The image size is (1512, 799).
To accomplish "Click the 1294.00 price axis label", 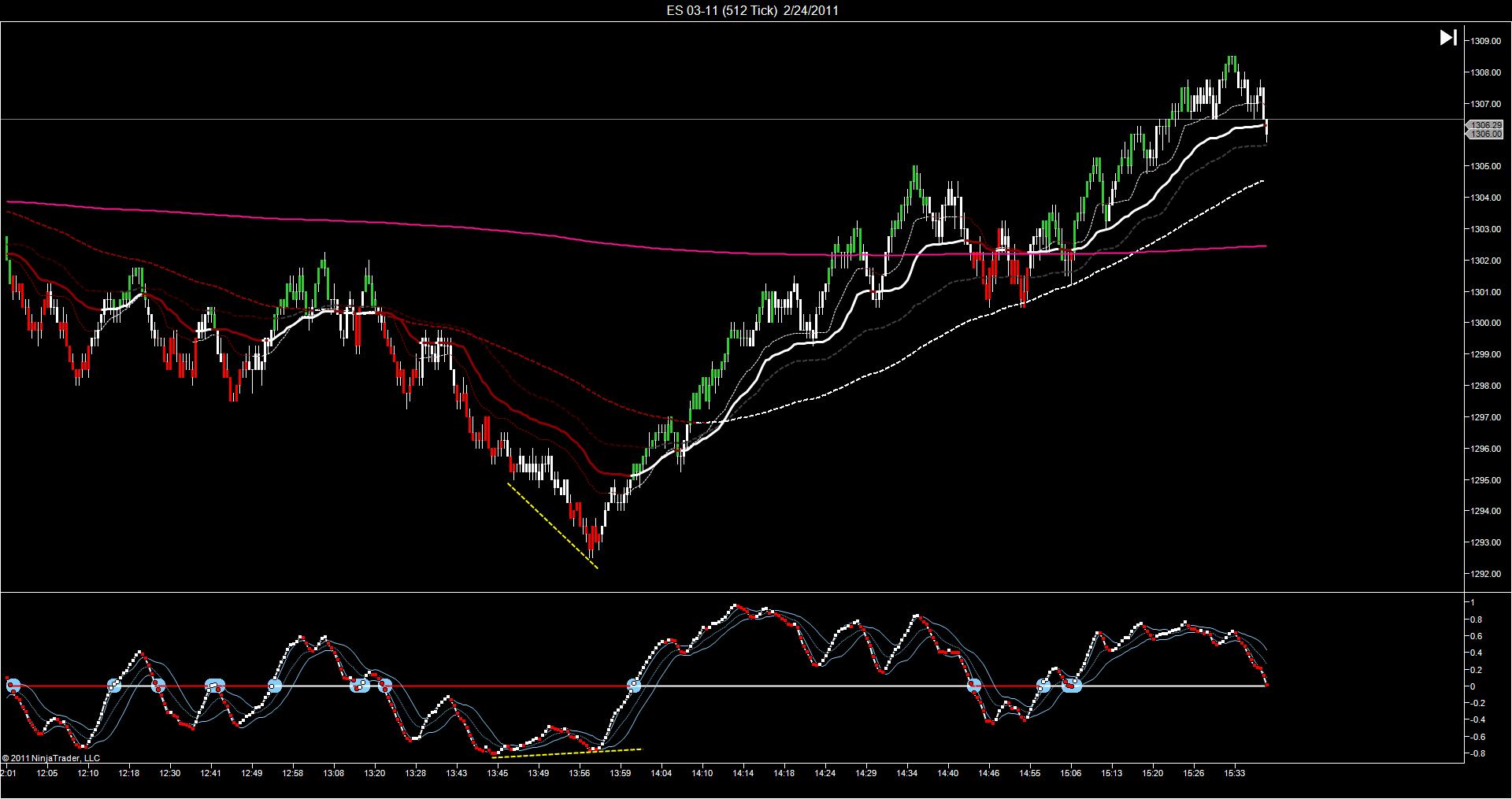I will pyautogui.click(x=1485, y=511).
